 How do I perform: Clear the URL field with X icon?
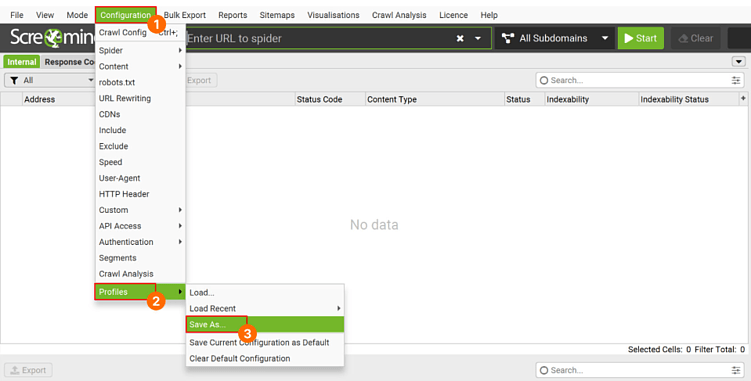460,38
